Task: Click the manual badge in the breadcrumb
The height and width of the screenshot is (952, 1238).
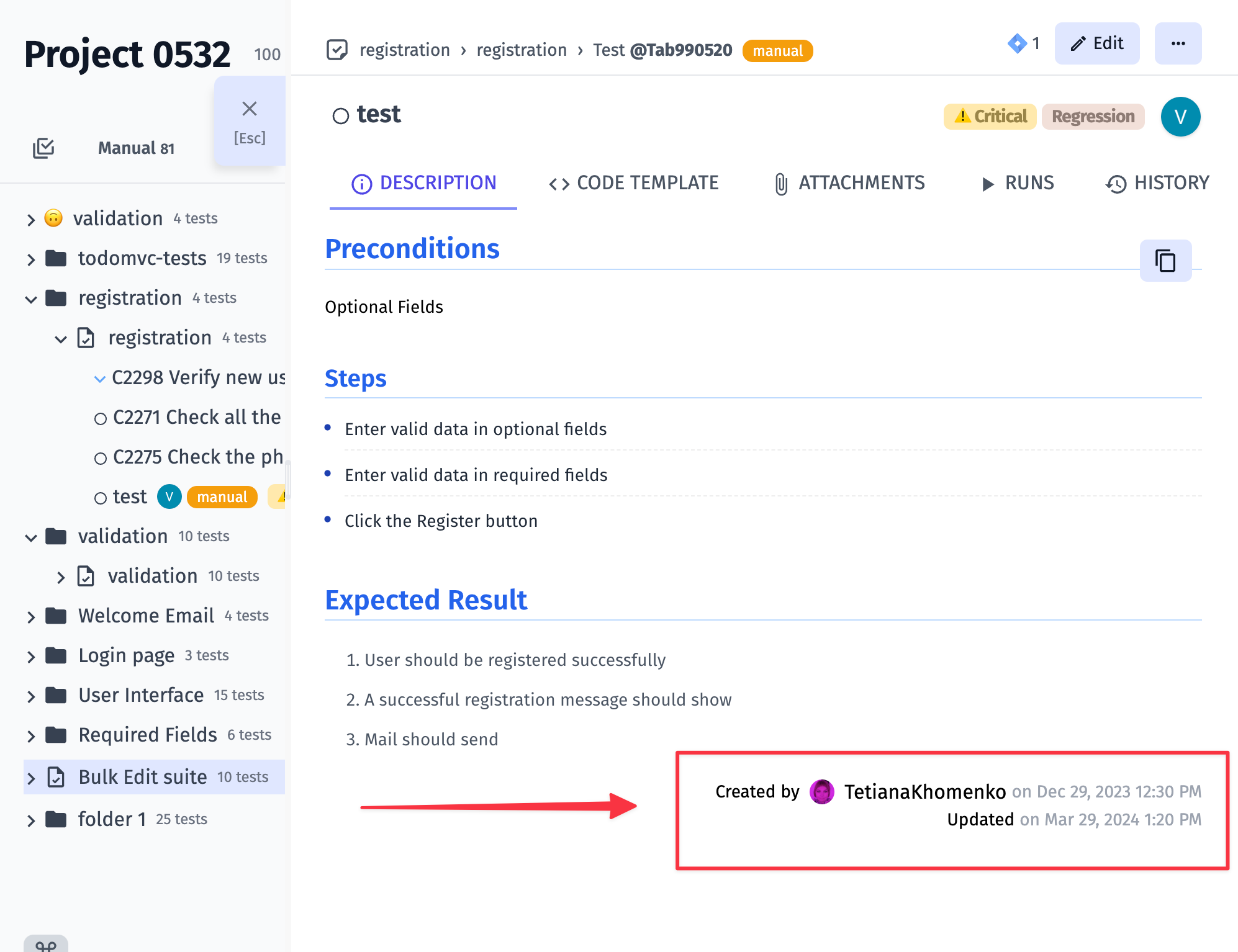Action: coord(777,51)
